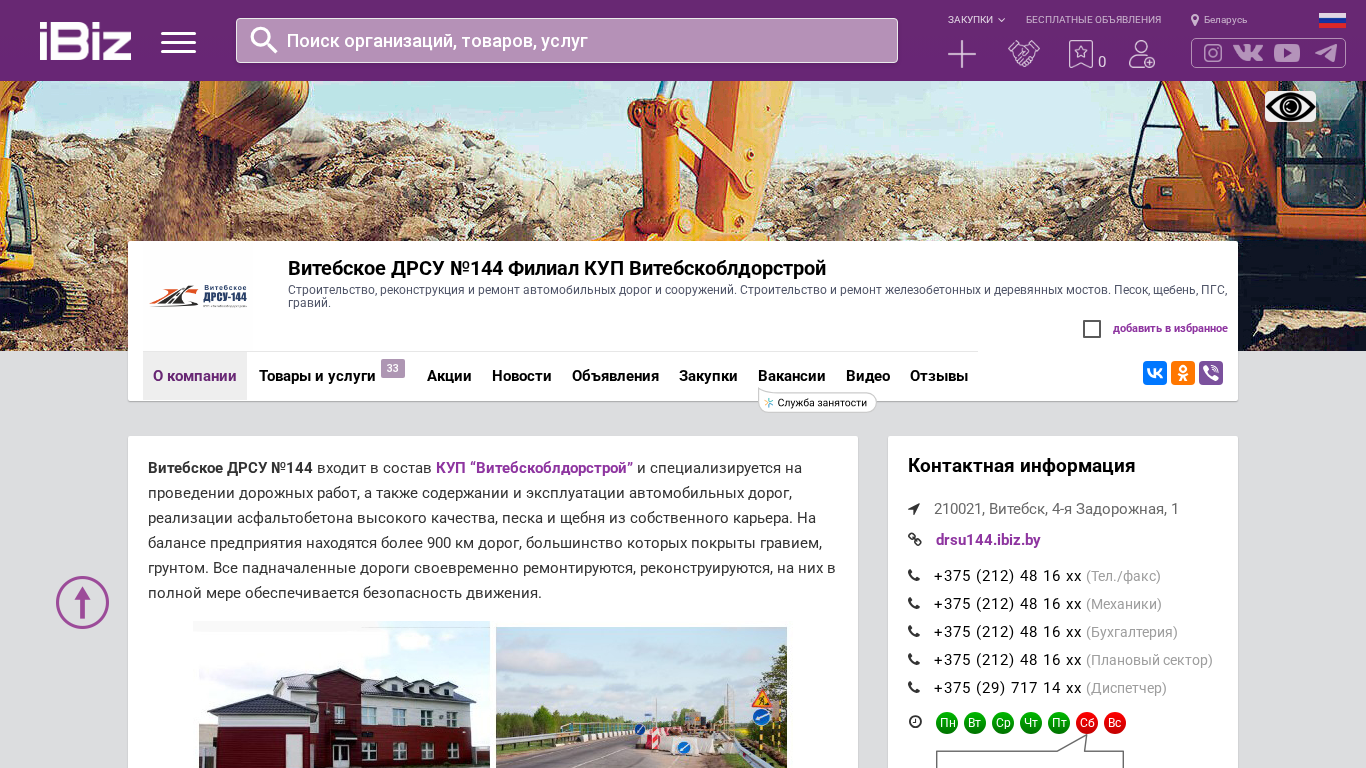Select the Пн working day indicator
The width and height of the screenshot is (1366, 768).
[x=947, y=723]
